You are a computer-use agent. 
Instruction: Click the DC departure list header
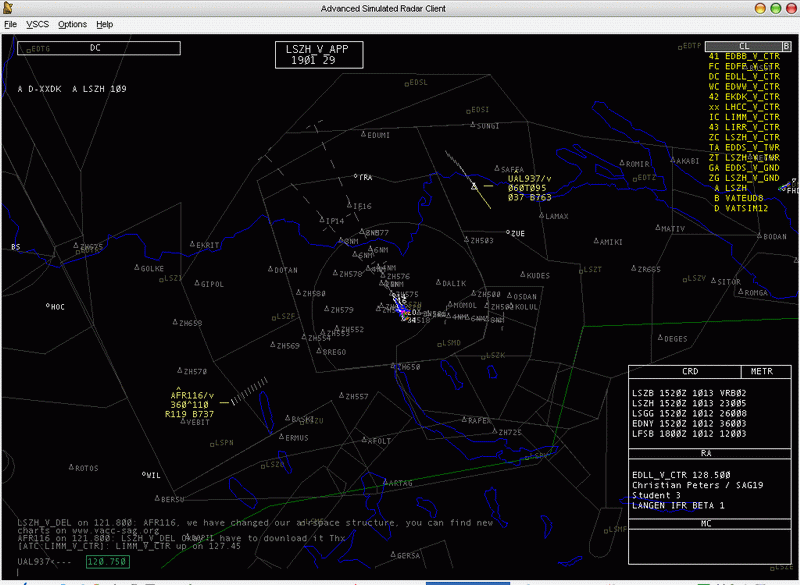point(98,47)
